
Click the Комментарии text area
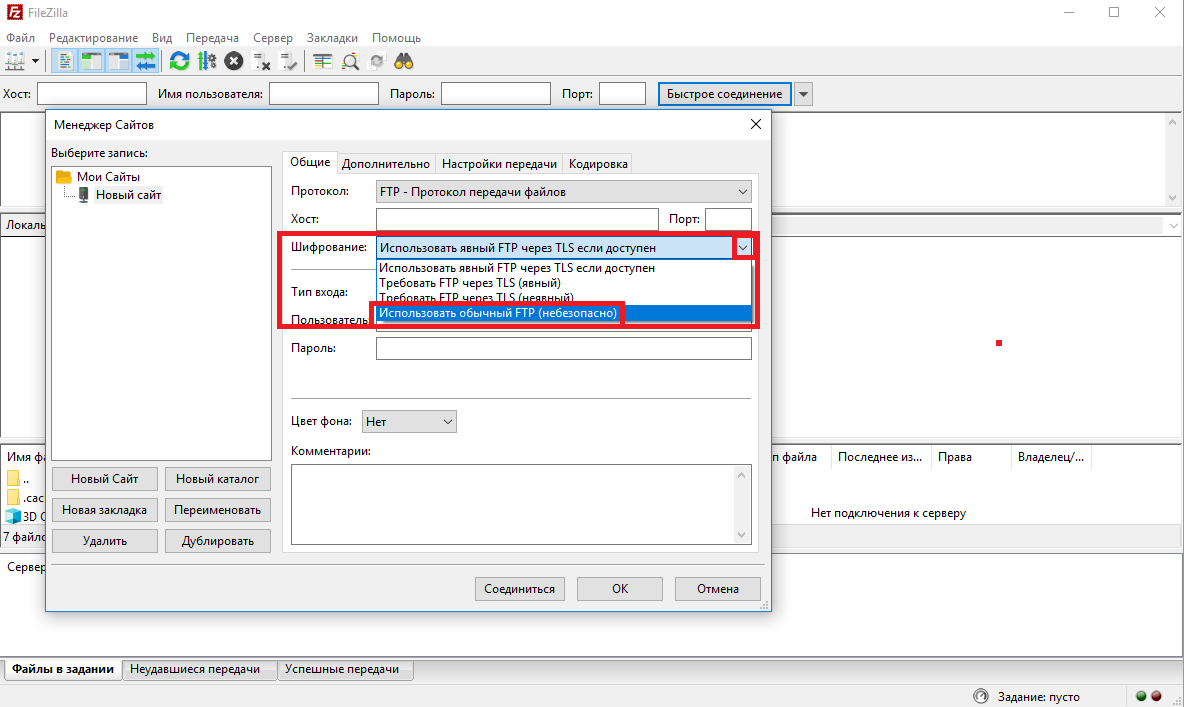click(x=521, y=505)
